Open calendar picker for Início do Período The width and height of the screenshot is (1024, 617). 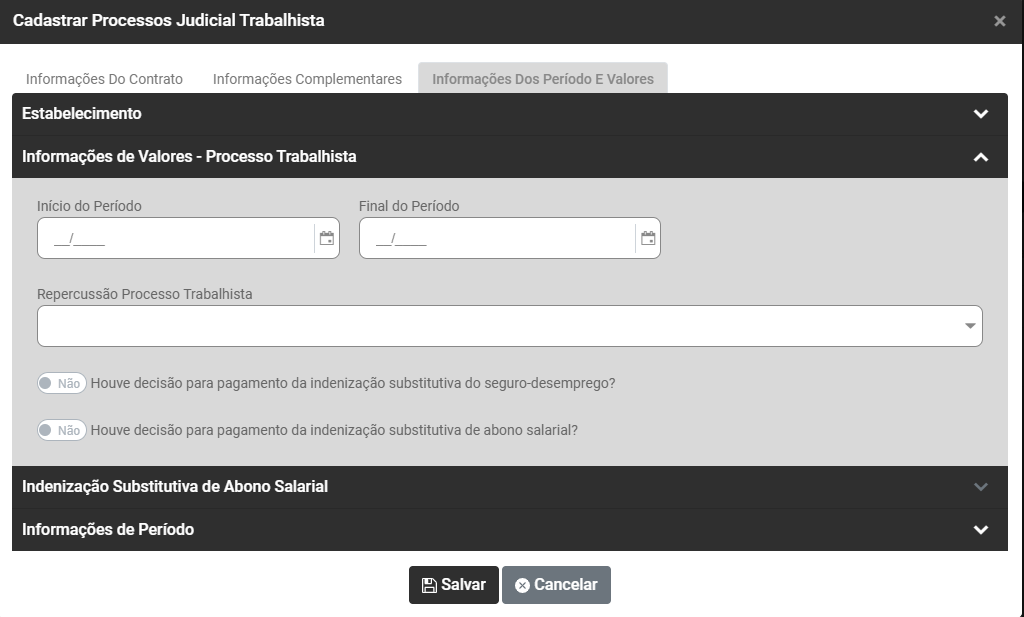327,238
